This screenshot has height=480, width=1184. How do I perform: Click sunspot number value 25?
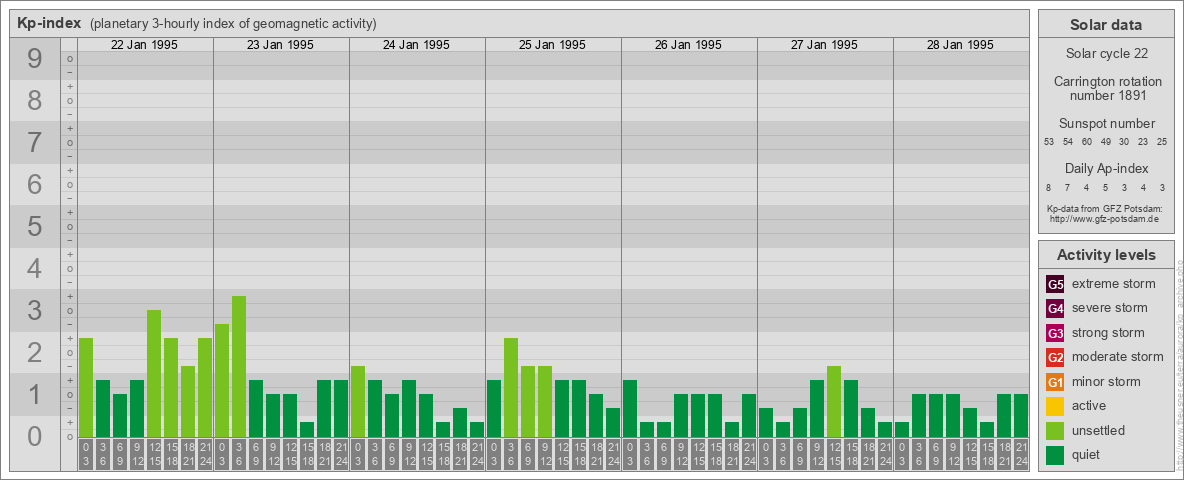coord(1162,142)
